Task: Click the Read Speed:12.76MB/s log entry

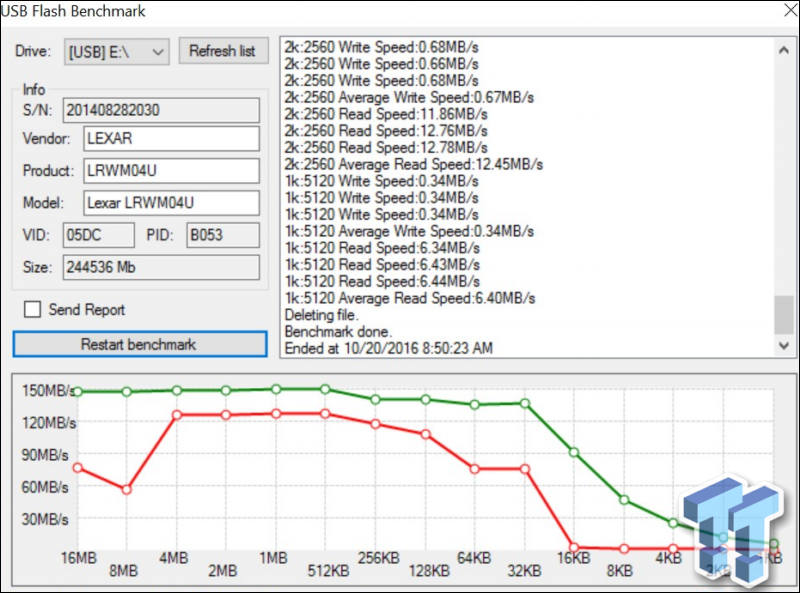Action: [x=386, y=131]
